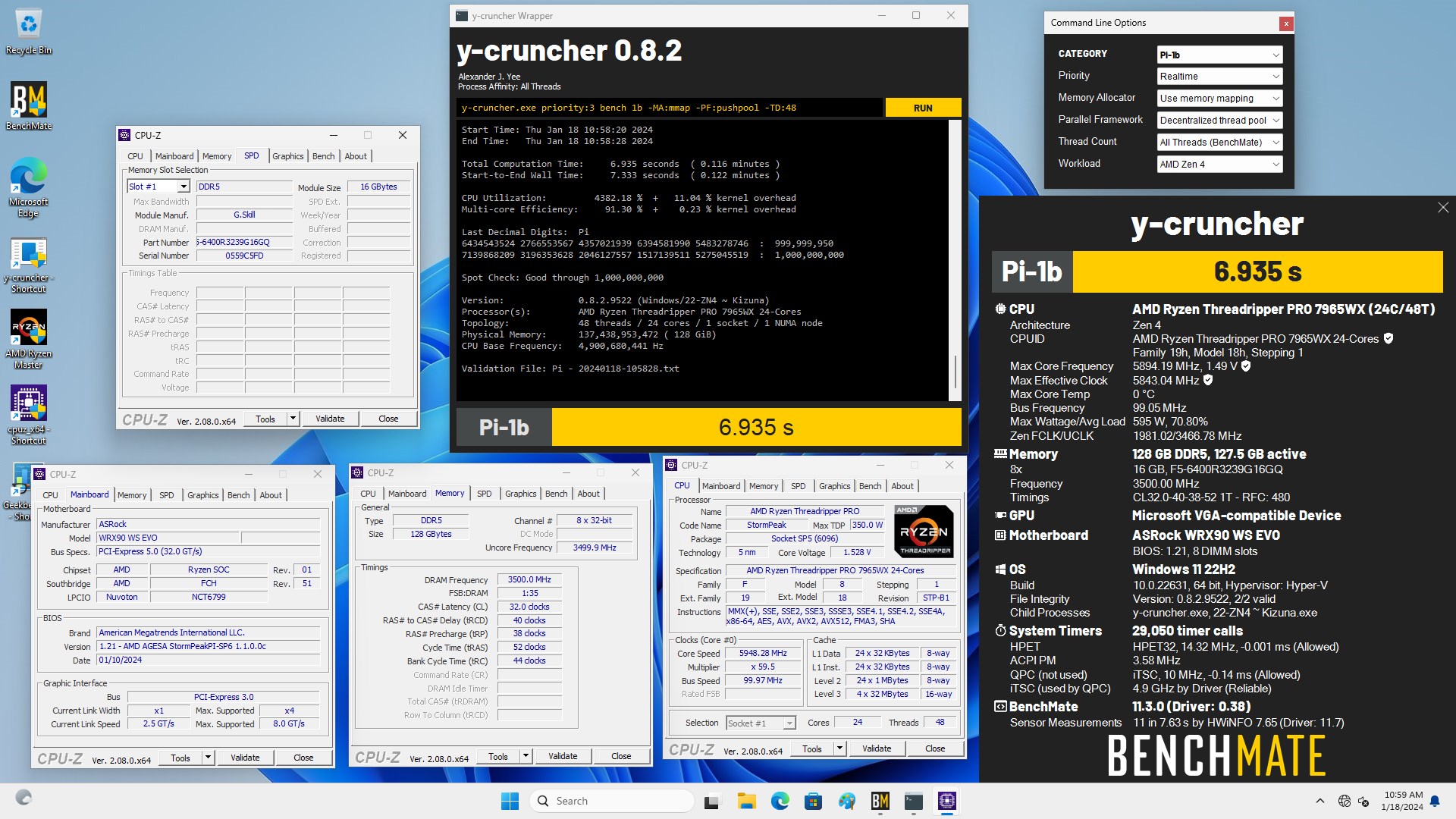
Task: Open Task View on the taskbar
Action: pyautogui.click(x=712, y=801)
